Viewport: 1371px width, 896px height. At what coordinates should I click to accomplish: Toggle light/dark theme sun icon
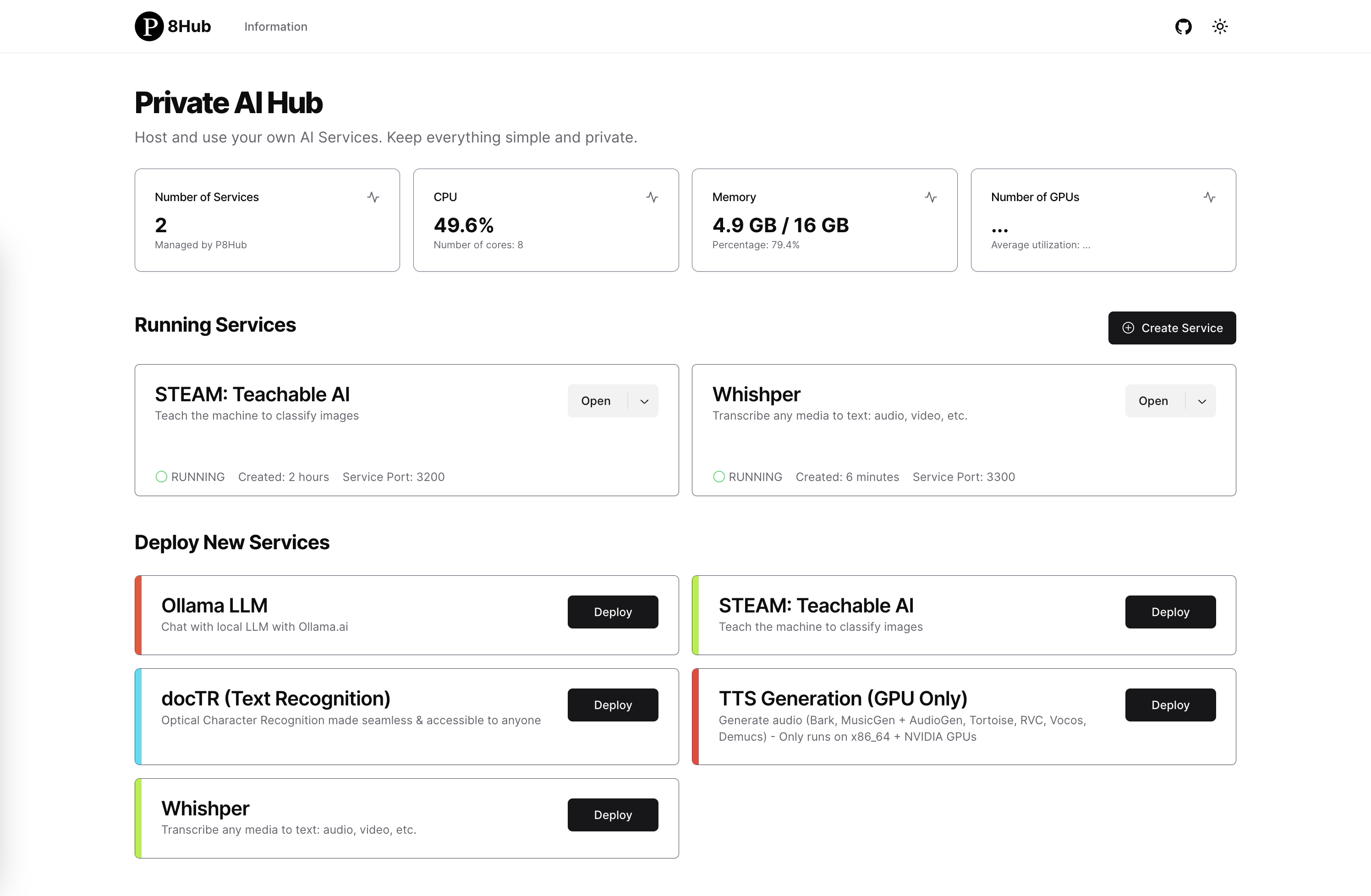click(1219, 27)
